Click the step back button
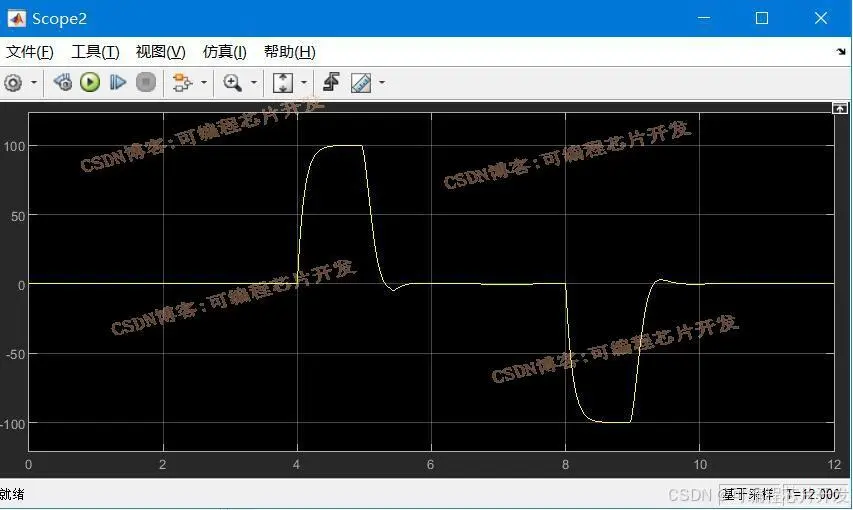Screen dimensions: 853x510 click(63, 82)
